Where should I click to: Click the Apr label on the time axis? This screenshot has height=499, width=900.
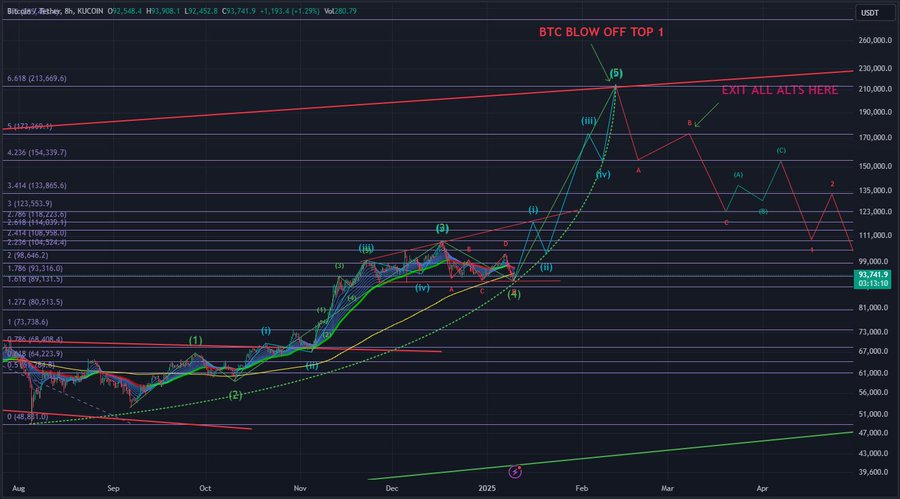[x=762, y=489]
